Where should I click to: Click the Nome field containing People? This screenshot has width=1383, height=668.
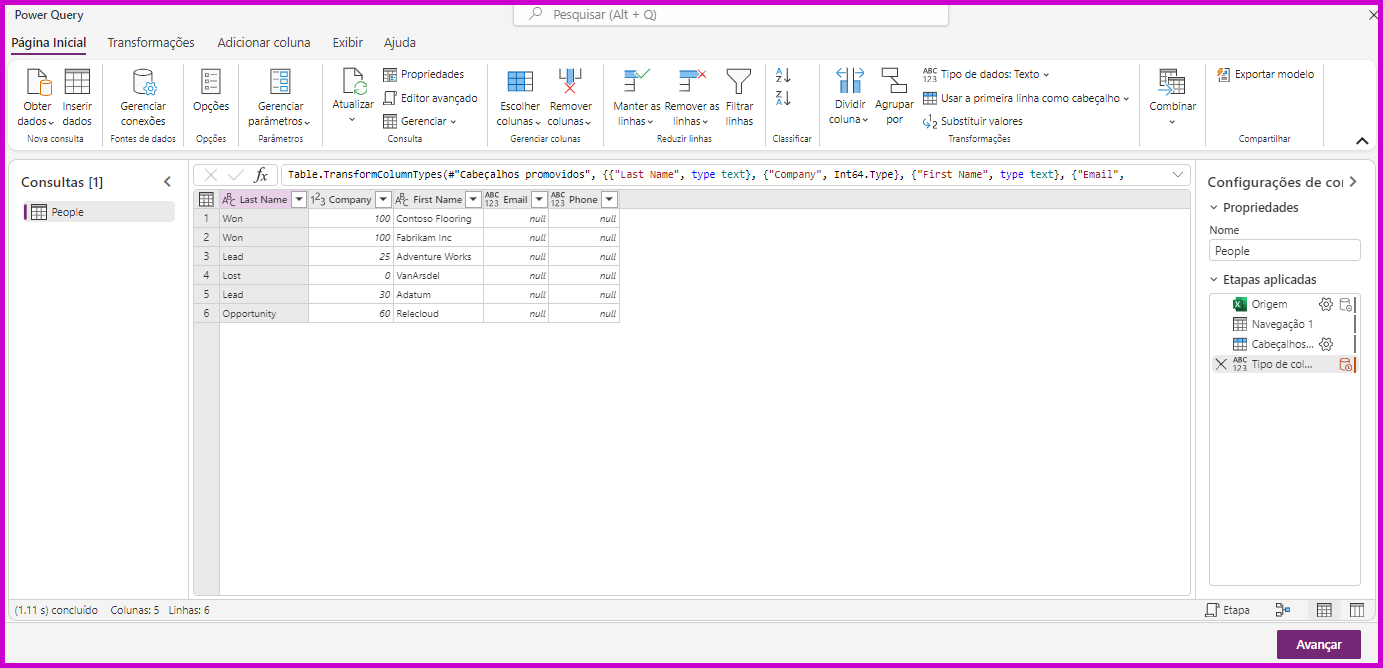pos(1284,251)
